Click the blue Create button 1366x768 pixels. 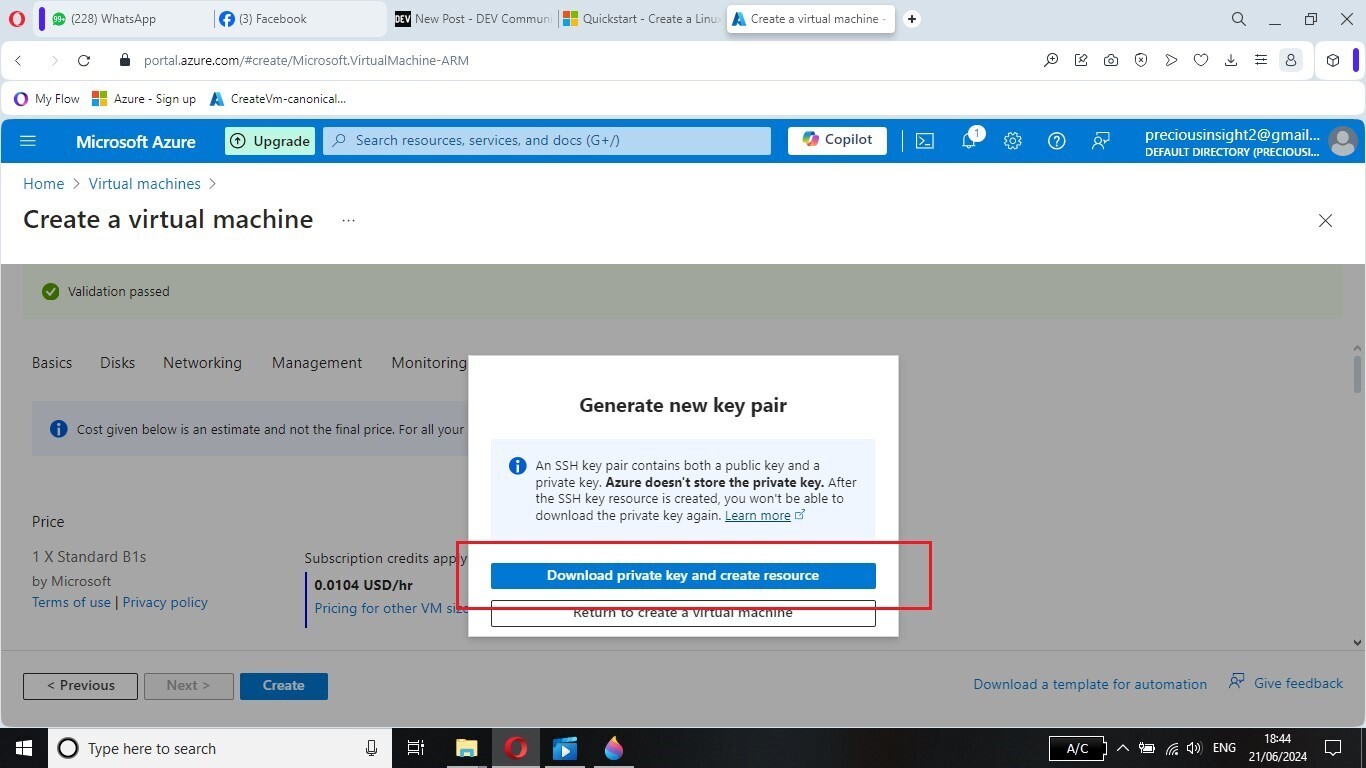coord(284,686)
